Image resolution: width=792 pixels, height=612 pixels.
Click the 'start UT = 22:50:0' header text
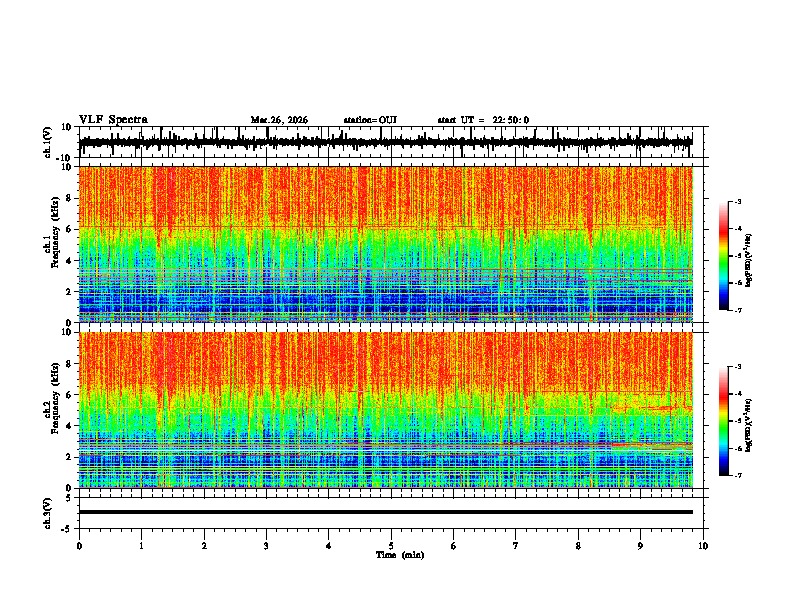tap(483, 120)
